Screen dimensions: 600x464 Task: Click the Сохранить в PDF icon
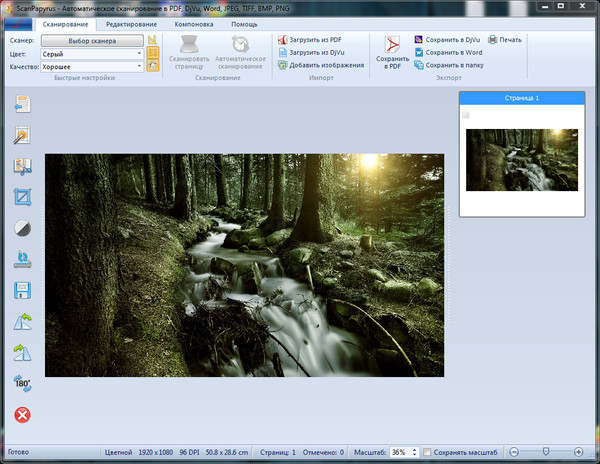pos(393,46)
